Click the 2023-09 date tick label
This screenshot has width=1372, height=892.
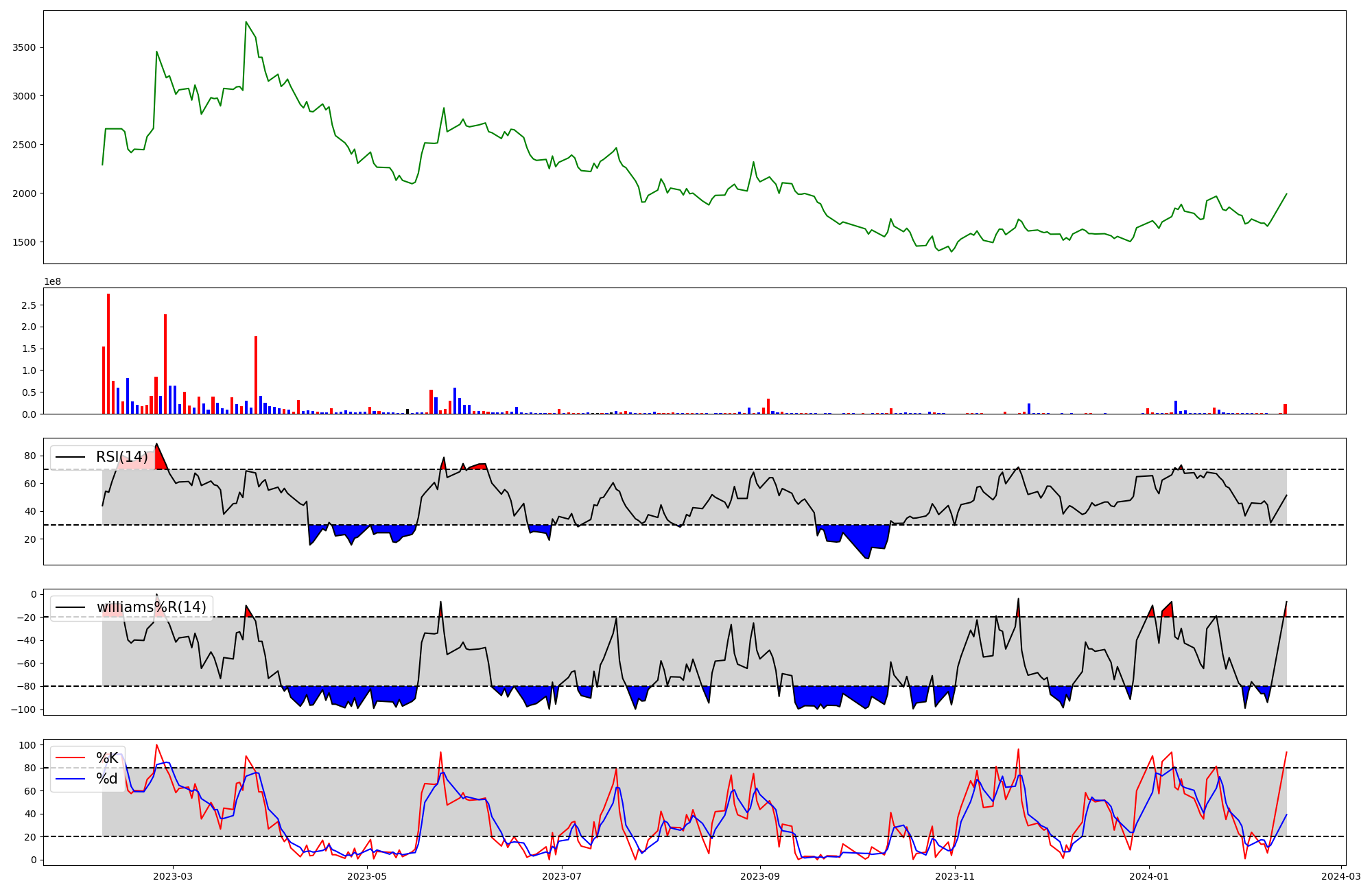(x=760, y=876)
